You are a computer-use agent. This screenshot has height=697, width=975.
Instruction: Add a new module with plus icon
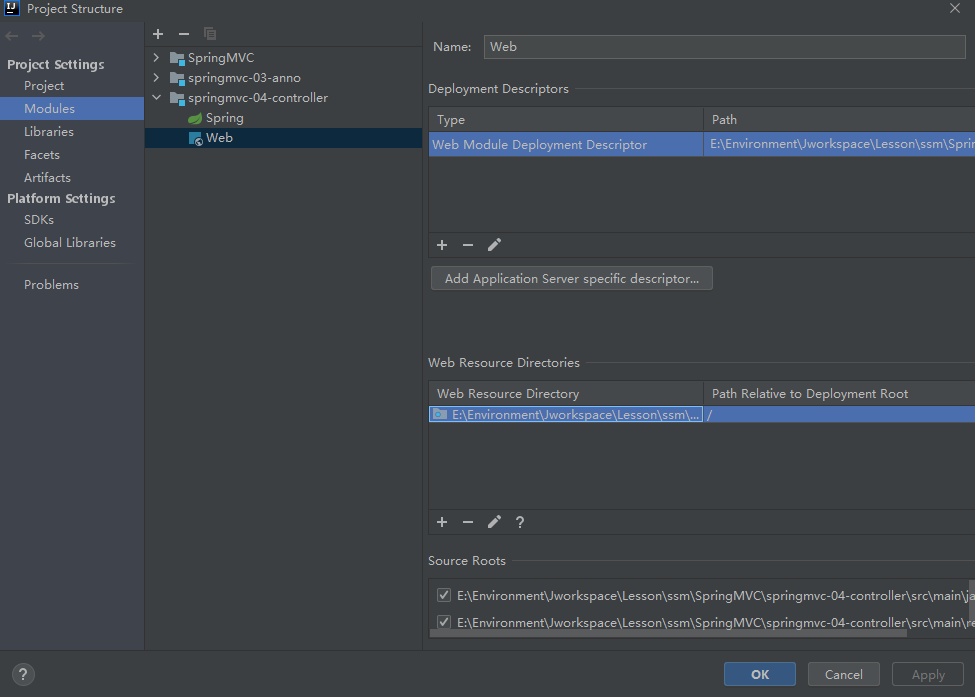[x=158, y=34]
